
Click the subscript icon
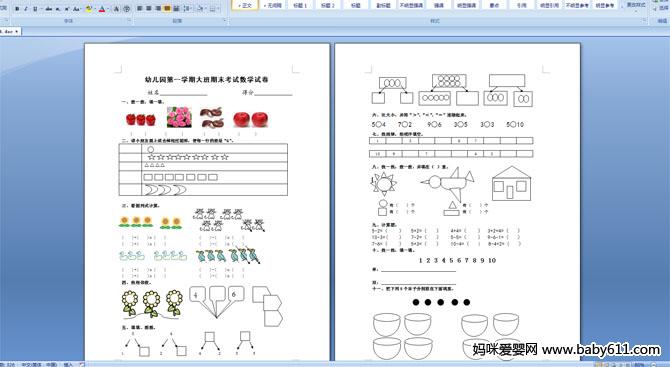coord(58,9)
